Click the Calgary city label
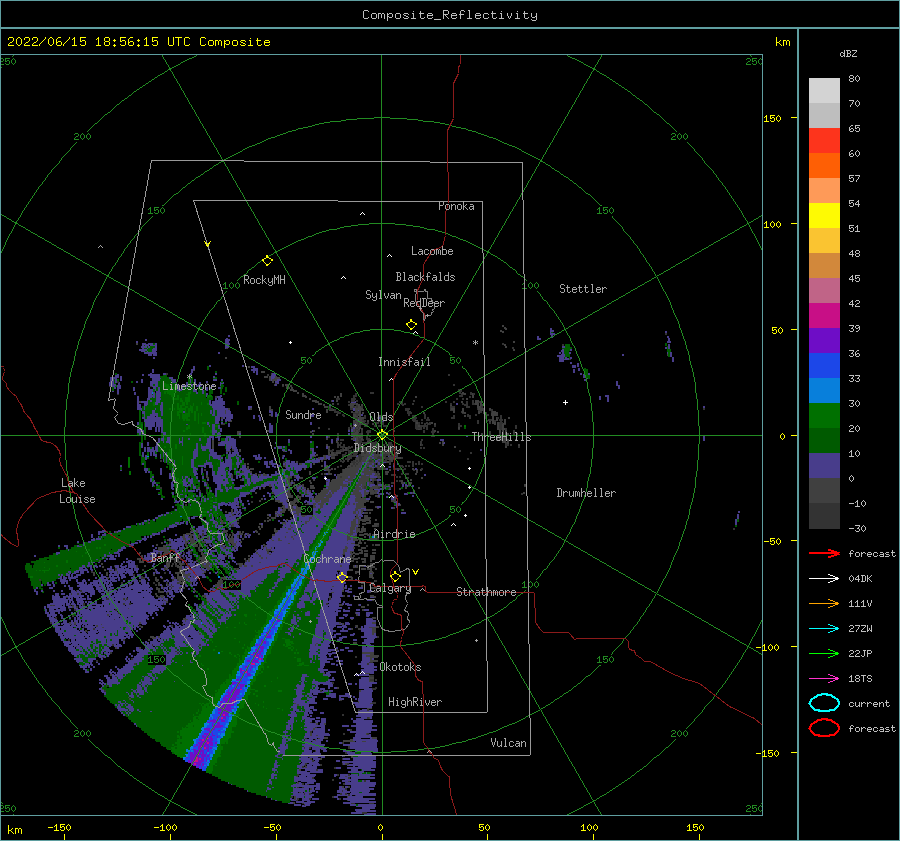Image resolution: width=900 pixels, height=841 pixels. (390, 588)
